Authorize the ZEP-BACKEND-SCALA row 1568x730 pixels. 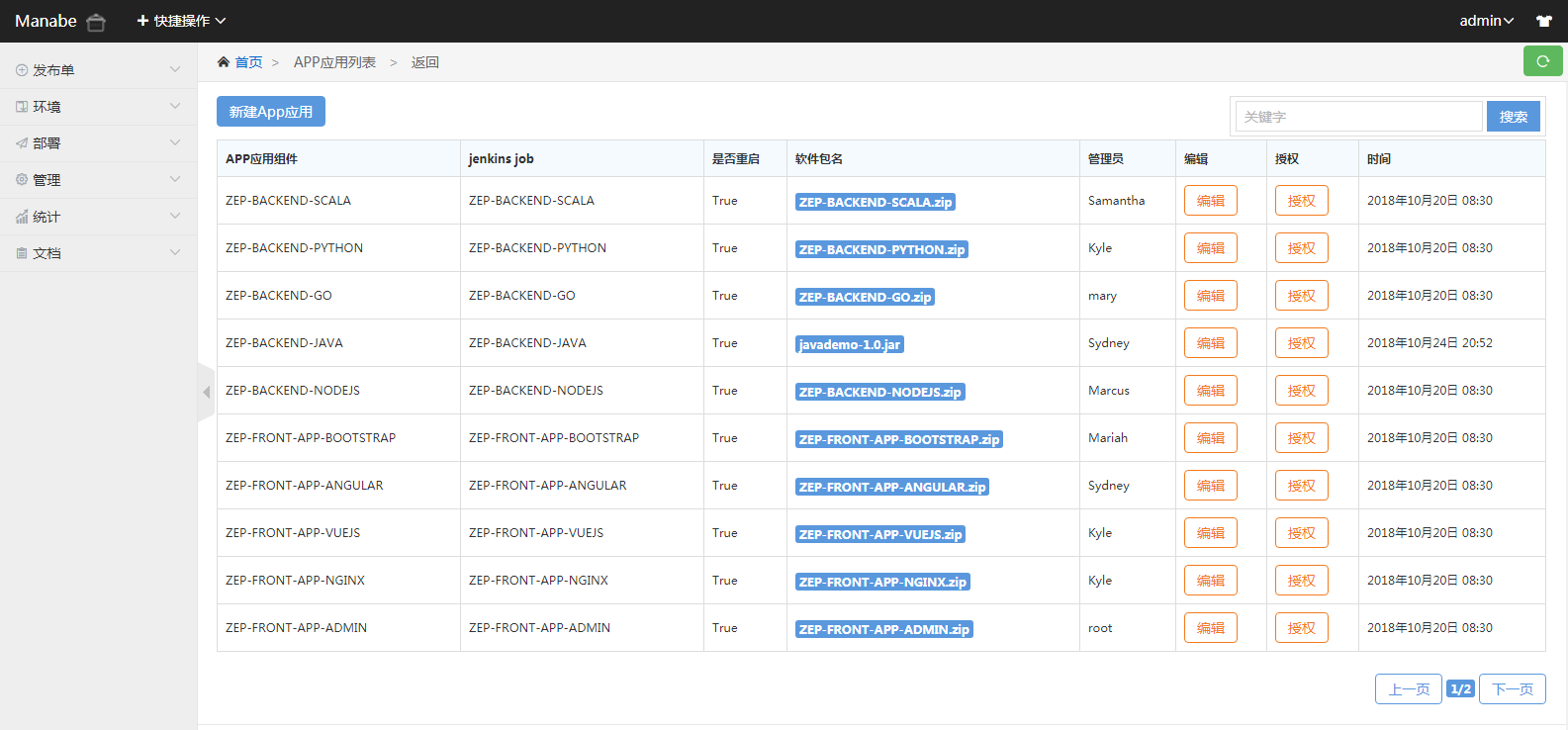tap(1302, 201)
